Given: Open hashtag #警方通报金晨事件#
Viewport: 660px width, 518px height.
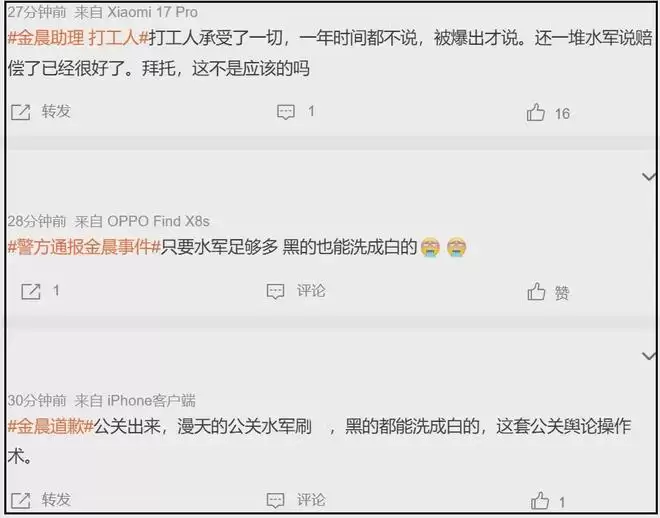Looking at the screenshot, I should (84, 247).
